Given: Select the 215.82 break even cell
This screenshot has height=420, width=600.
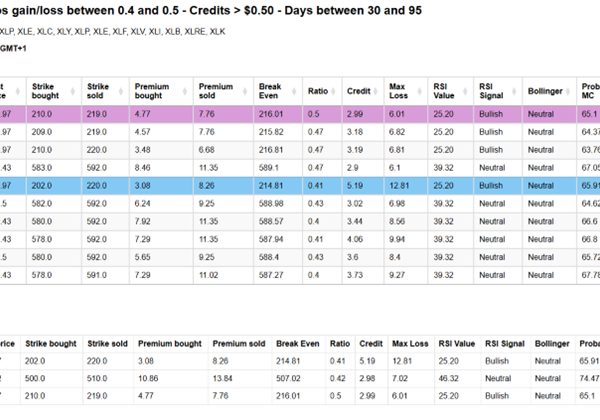Looking at the screenshot, I should click(x=272, y=133).
